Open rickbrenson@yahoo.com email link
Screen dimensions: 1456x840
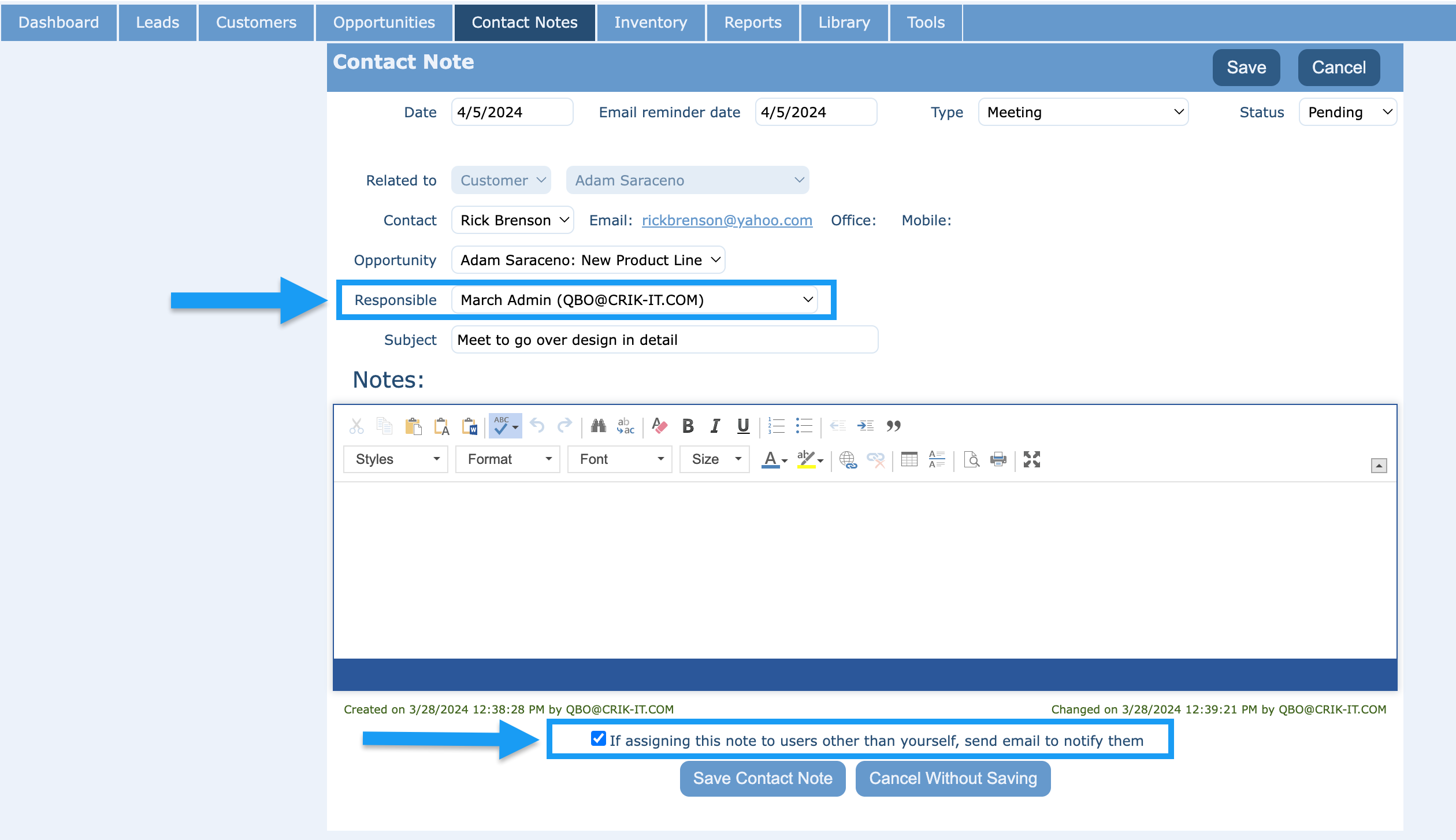[x=727, y=220]
